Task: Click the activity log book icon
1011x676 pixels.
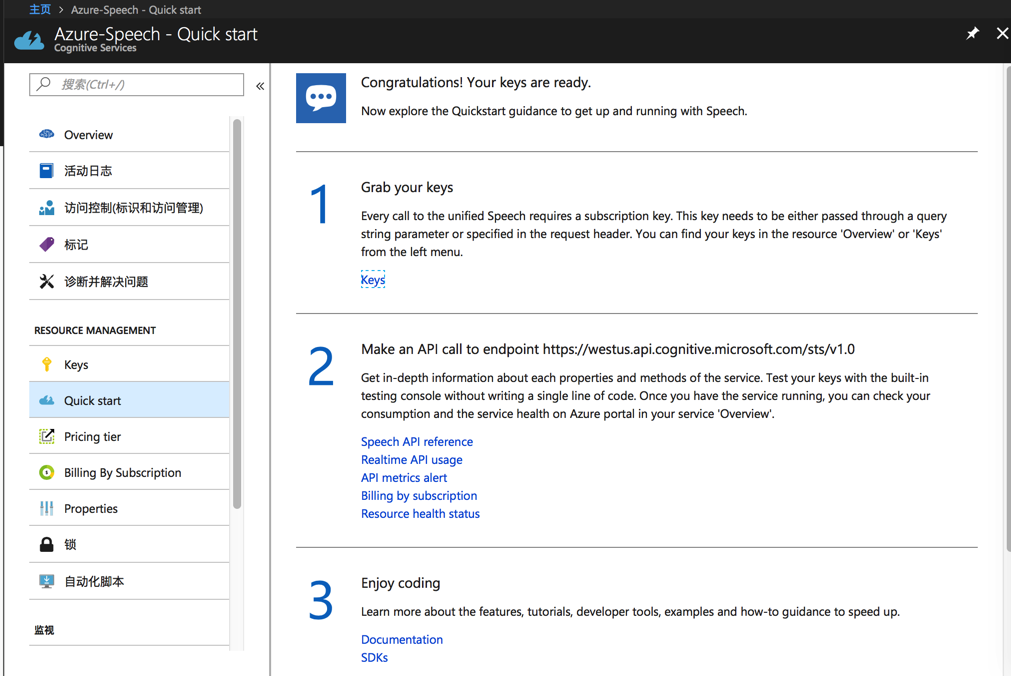Action: click(x=47, y=171)
